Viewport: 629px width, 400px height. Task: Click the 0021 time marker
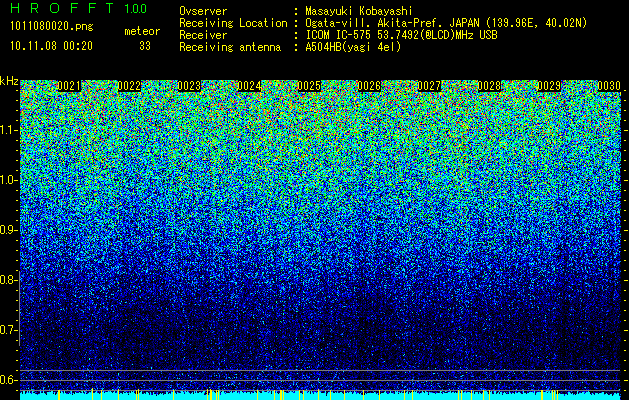pos(69,86)
